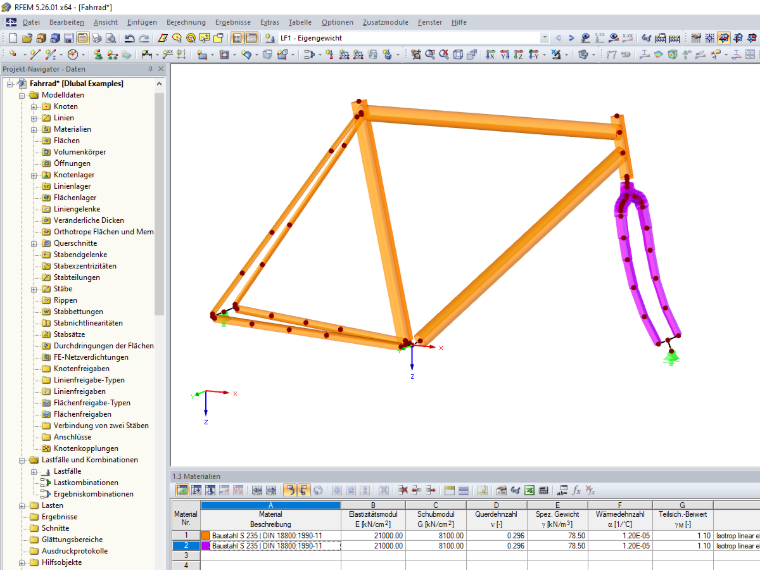Screen dimensions: 760x570
Task: Click the formula fx icon in table toolbar
Action: click(x=576, y=491)
